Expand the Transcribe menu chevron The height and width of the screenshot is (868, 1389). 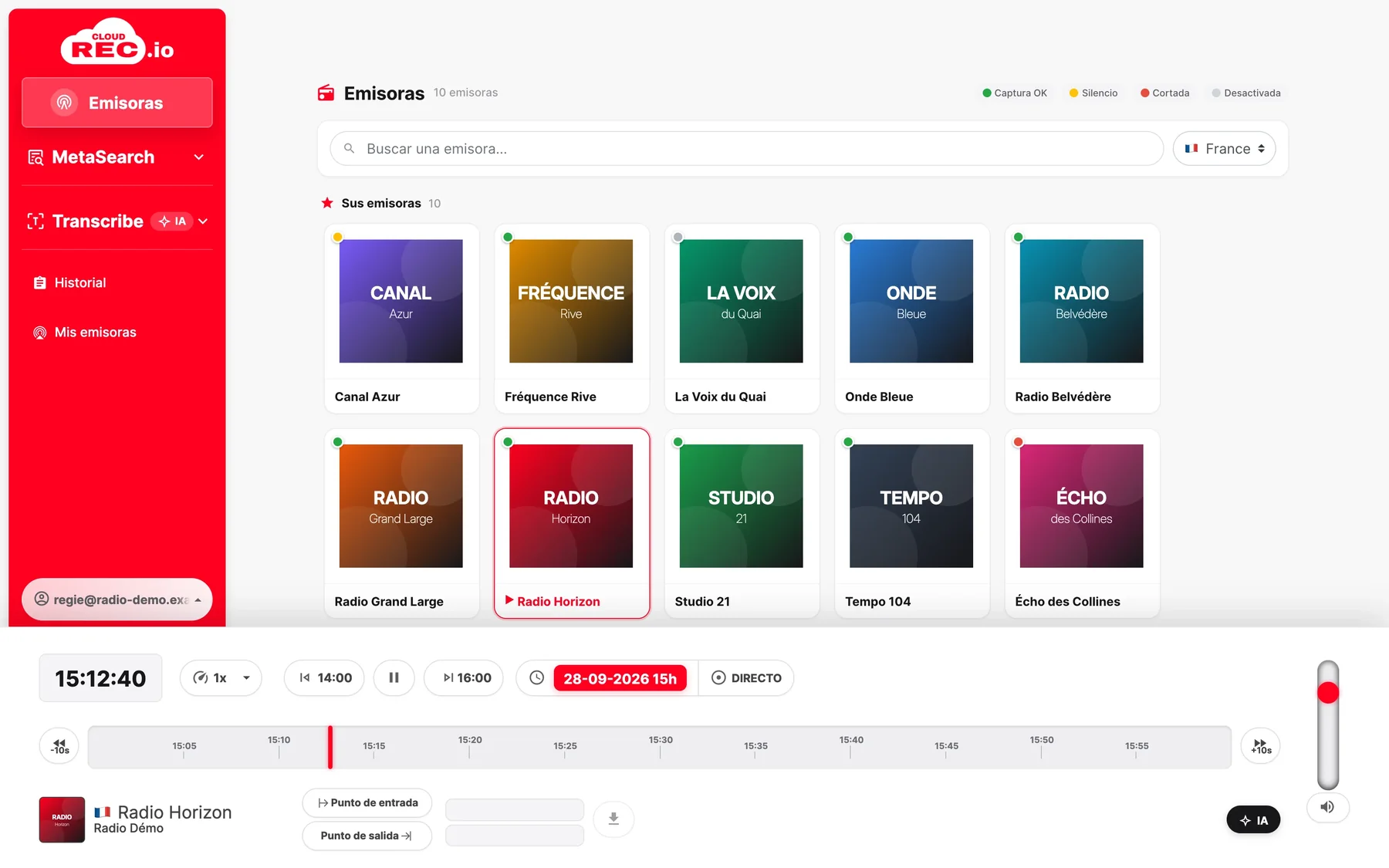click(x=203, y=221)
